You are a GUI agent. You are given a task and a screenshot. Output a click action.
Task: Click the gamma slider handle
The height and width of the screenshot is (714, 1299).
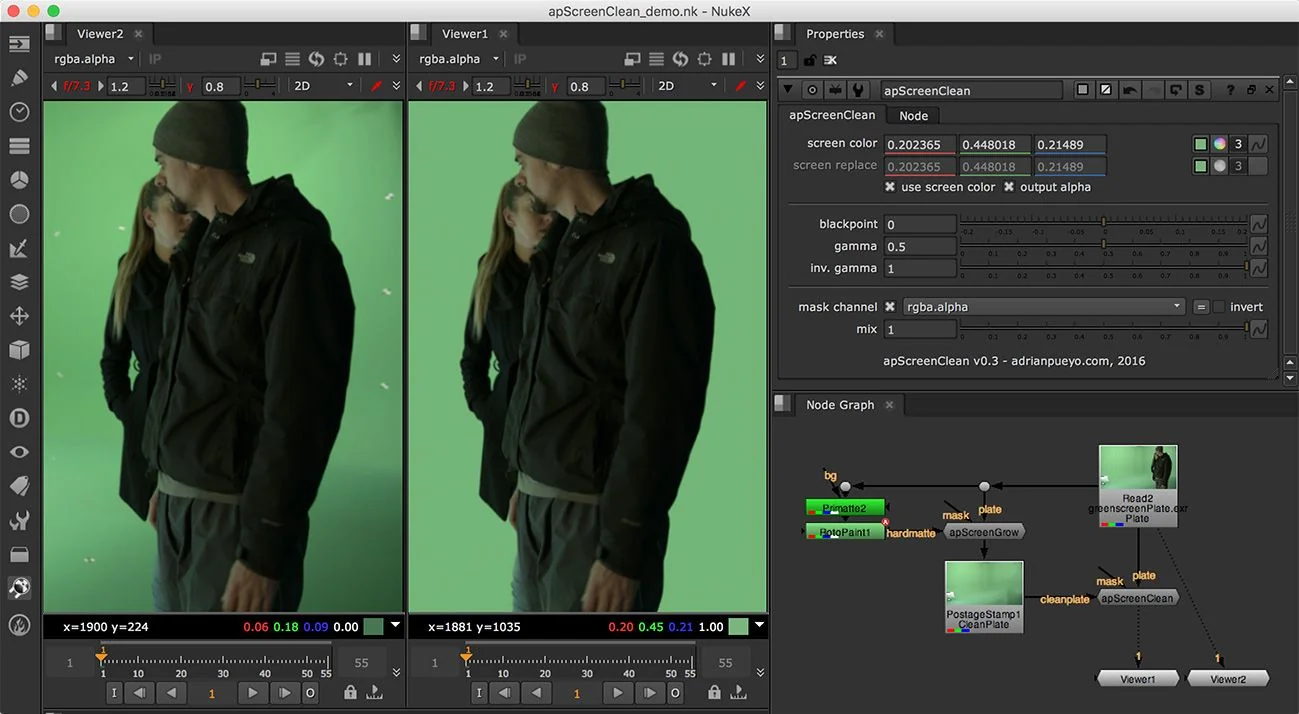pyautogui.click(x=1104, y=246)
